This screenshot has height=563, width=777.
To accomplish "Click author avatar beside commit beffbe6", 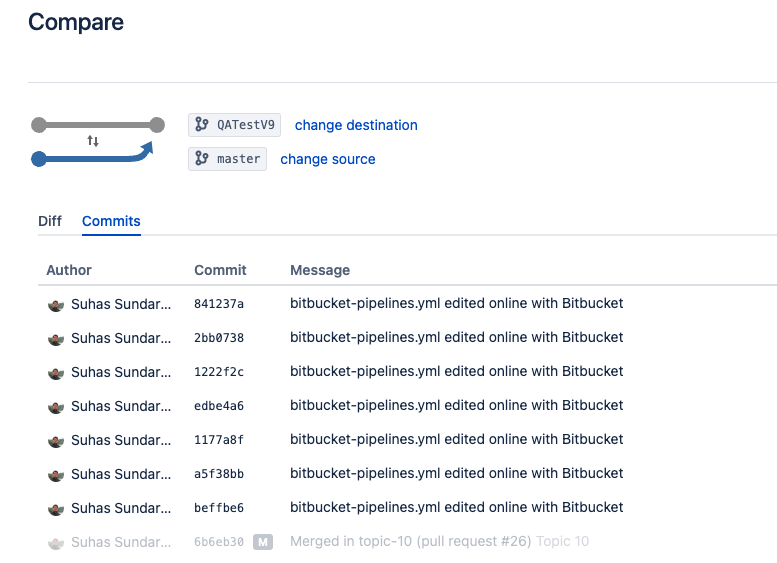I will click(56, 508).
